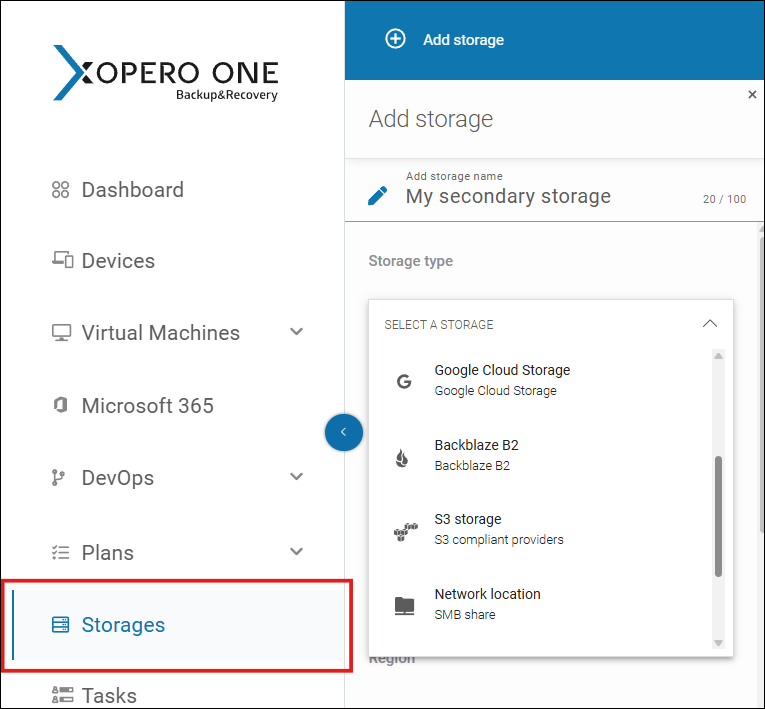
Task: Click the Xopero ONE logo
Action: click(165, 73)
